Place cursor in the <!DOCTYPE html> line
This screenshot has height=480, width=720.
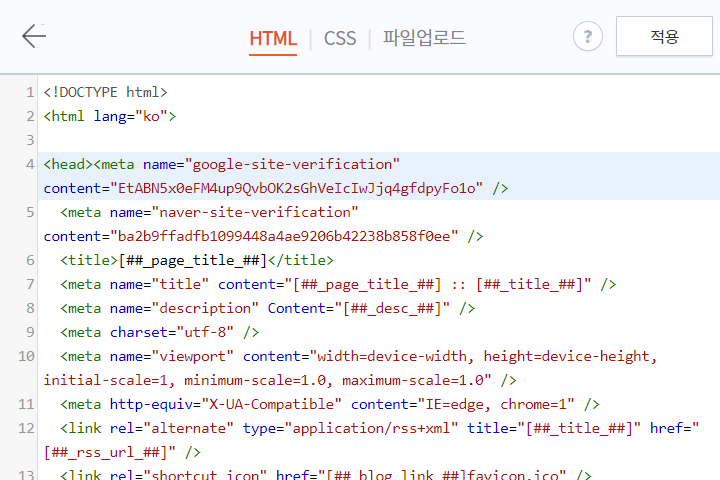(106, 92)
